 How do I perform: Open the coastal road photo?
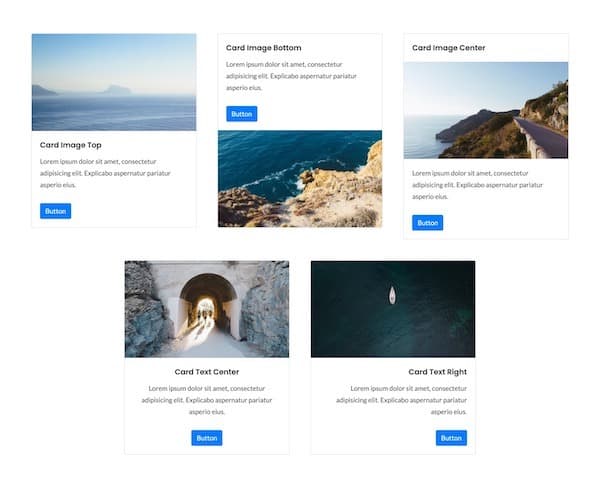click(x=485, y=110)
